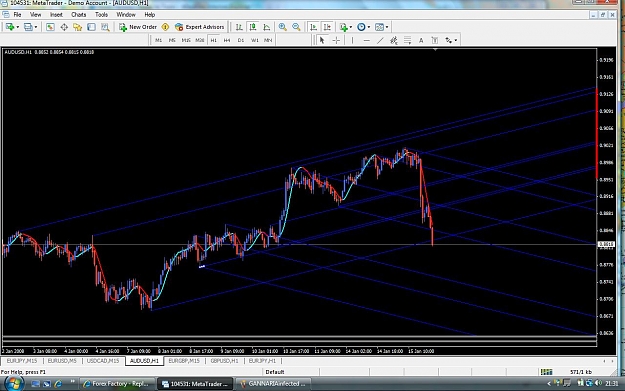Open the File menu

click(x=17, y=15)
